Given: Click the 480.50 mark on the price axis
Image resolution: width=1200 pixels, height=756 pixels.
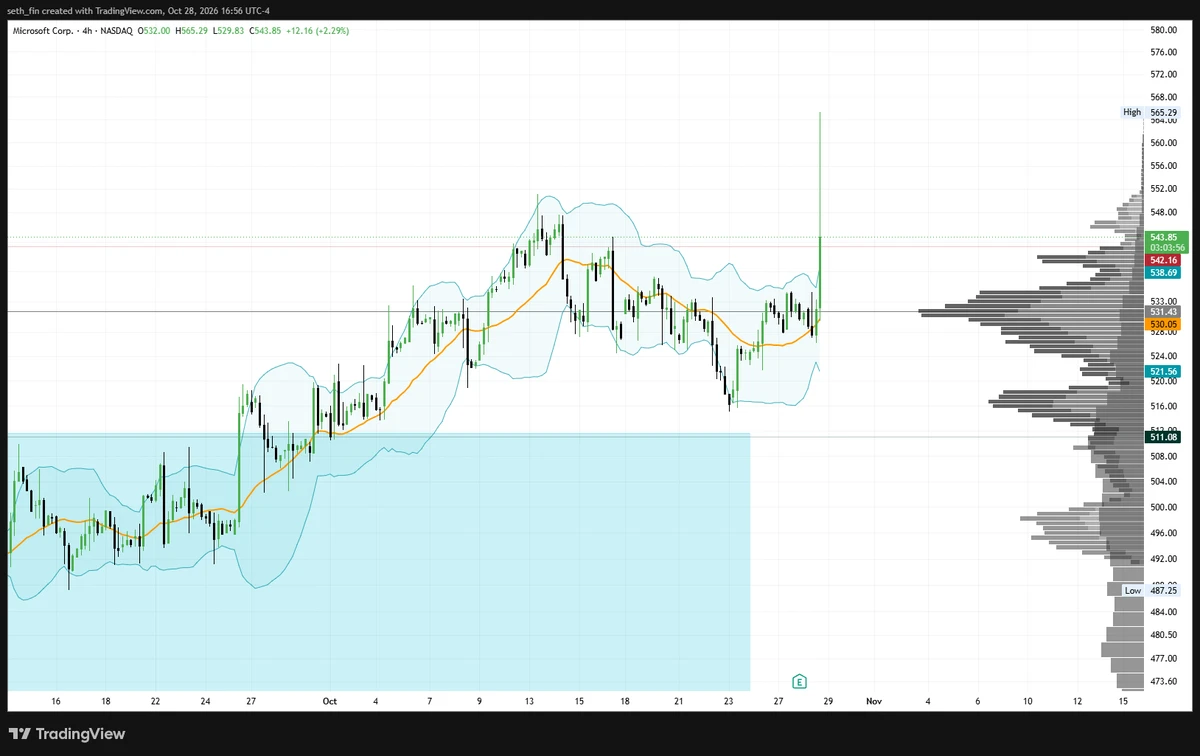Looking at the screenshot, I should pyautogui.click(x=1163, y=635).
